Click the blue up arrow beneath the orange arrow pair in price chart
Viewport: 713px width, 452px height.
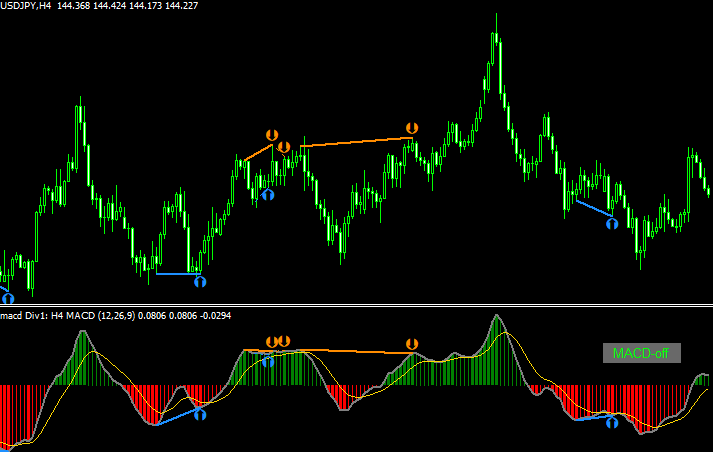point(268,195)
